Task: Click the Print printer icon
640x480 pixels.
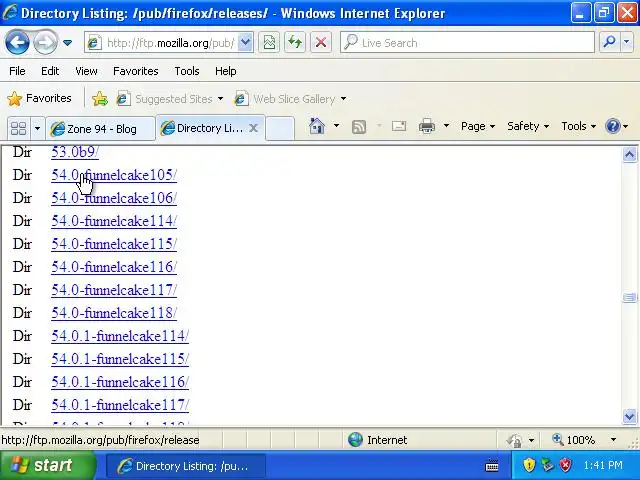Action: (x=427, y=126)
